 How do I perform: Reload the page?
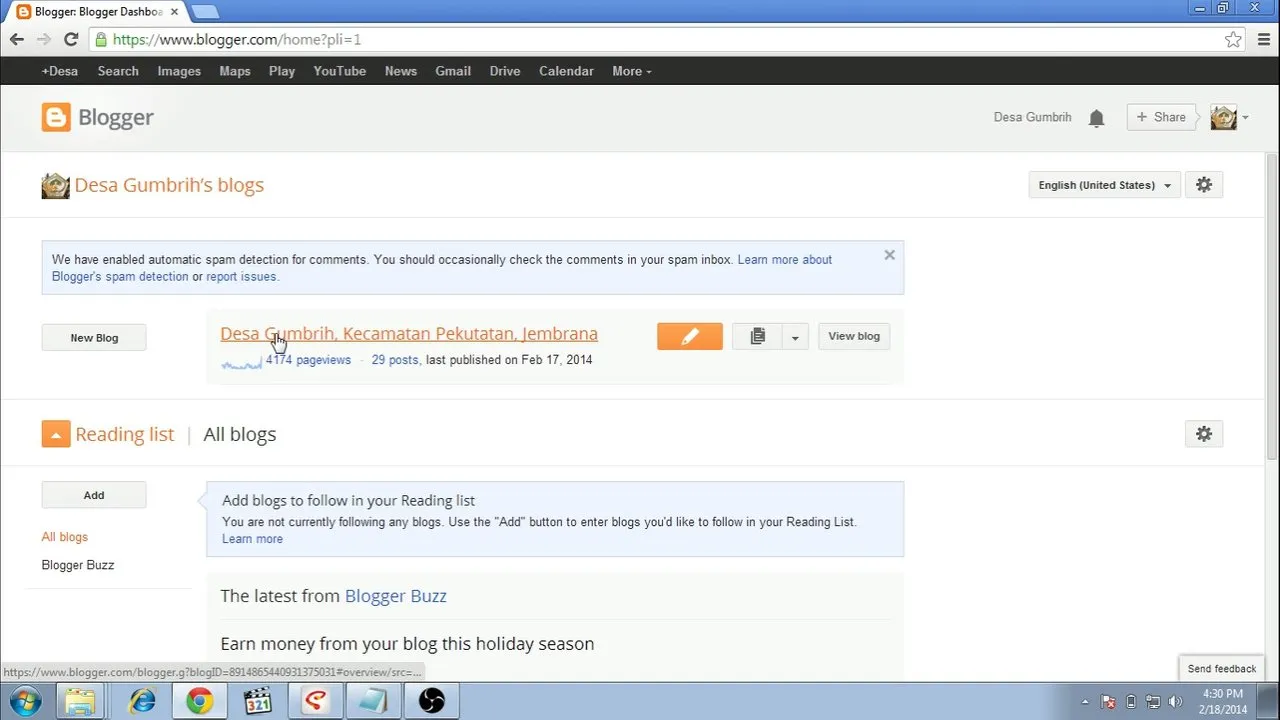click(x=71, y=40)
